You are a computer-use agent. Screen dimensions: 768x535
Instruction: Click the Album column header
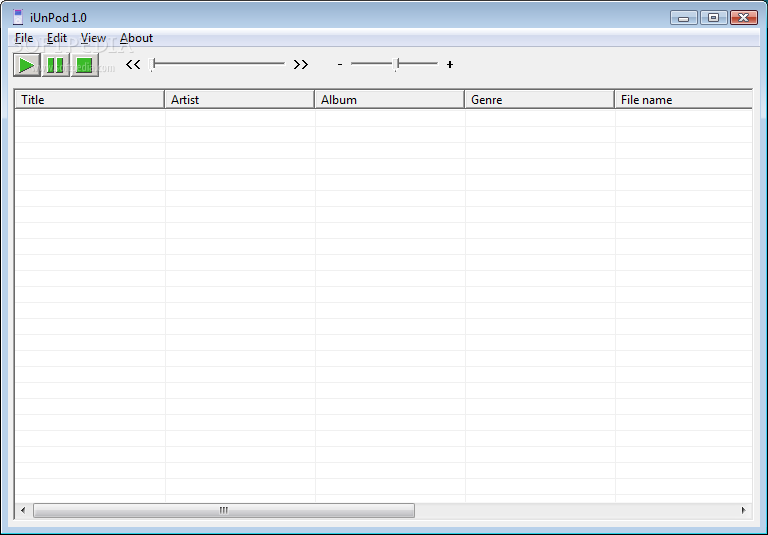389,100
